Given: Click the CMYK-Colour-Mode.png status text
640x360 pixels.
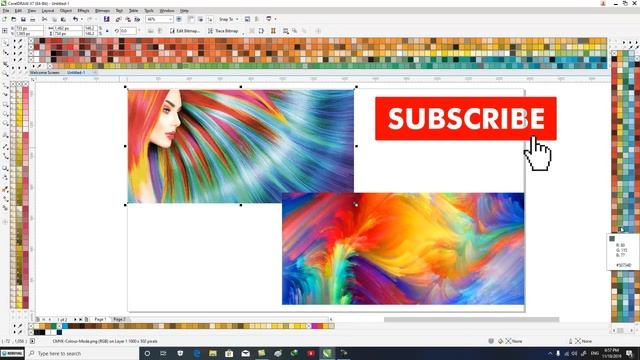Looking at the screenshot, I should 105,341.
